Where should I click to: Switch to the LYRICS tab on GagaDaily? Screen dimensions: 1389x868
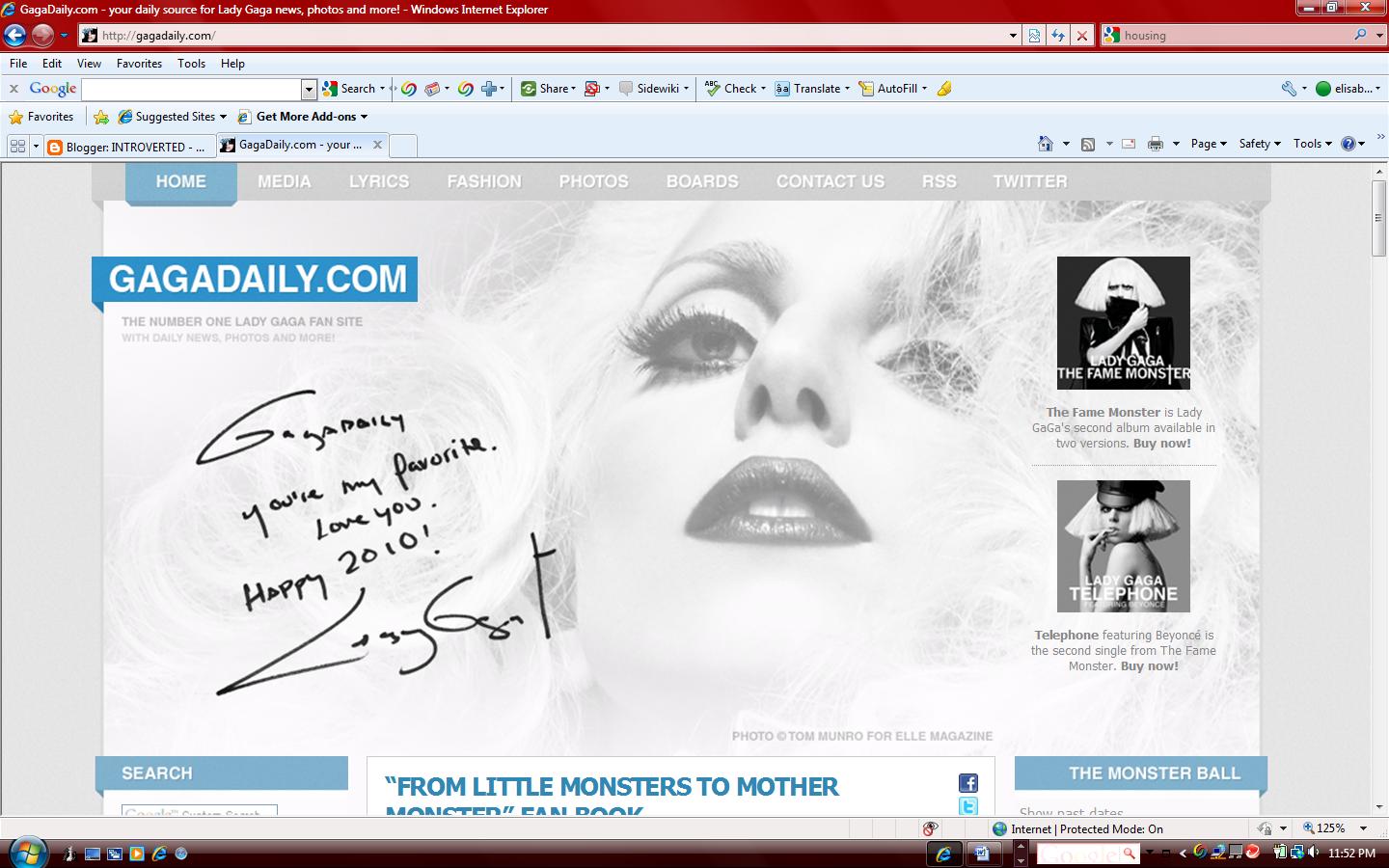tap(379, 181)
